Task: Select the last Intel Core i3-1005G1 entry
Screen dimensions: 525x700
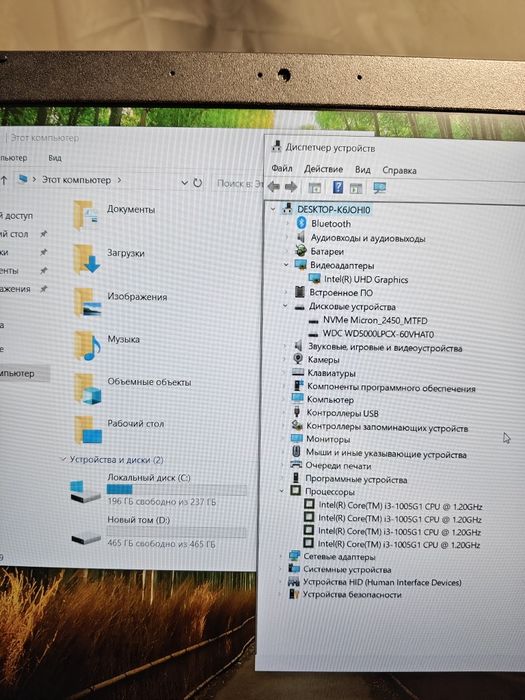Action: tap(399, 544)
